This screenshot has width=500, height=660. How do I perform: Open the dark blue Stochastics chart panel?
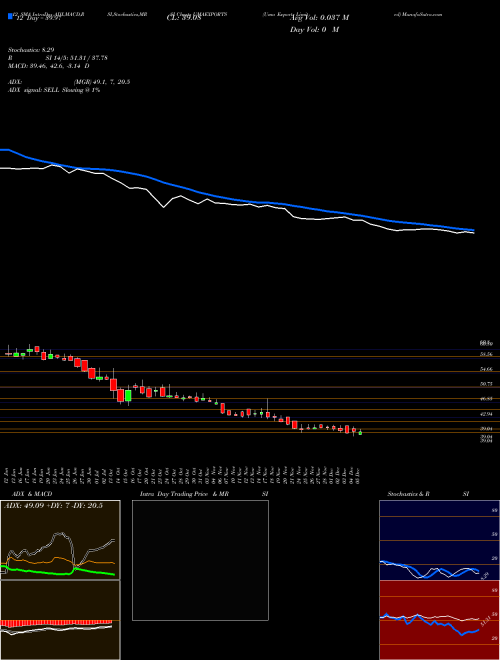pos(439,540)
